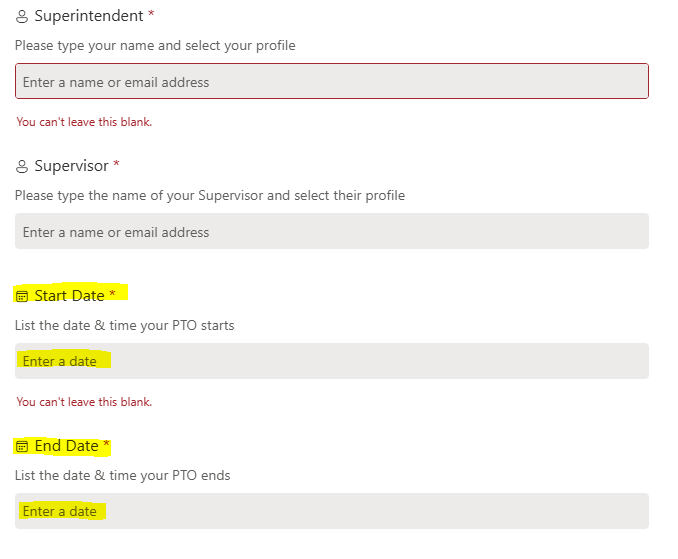The width and height of the screenshot is (678, 559).
Task: Focus the Superintendent name or email field
Action: click(x=332, y=81)
